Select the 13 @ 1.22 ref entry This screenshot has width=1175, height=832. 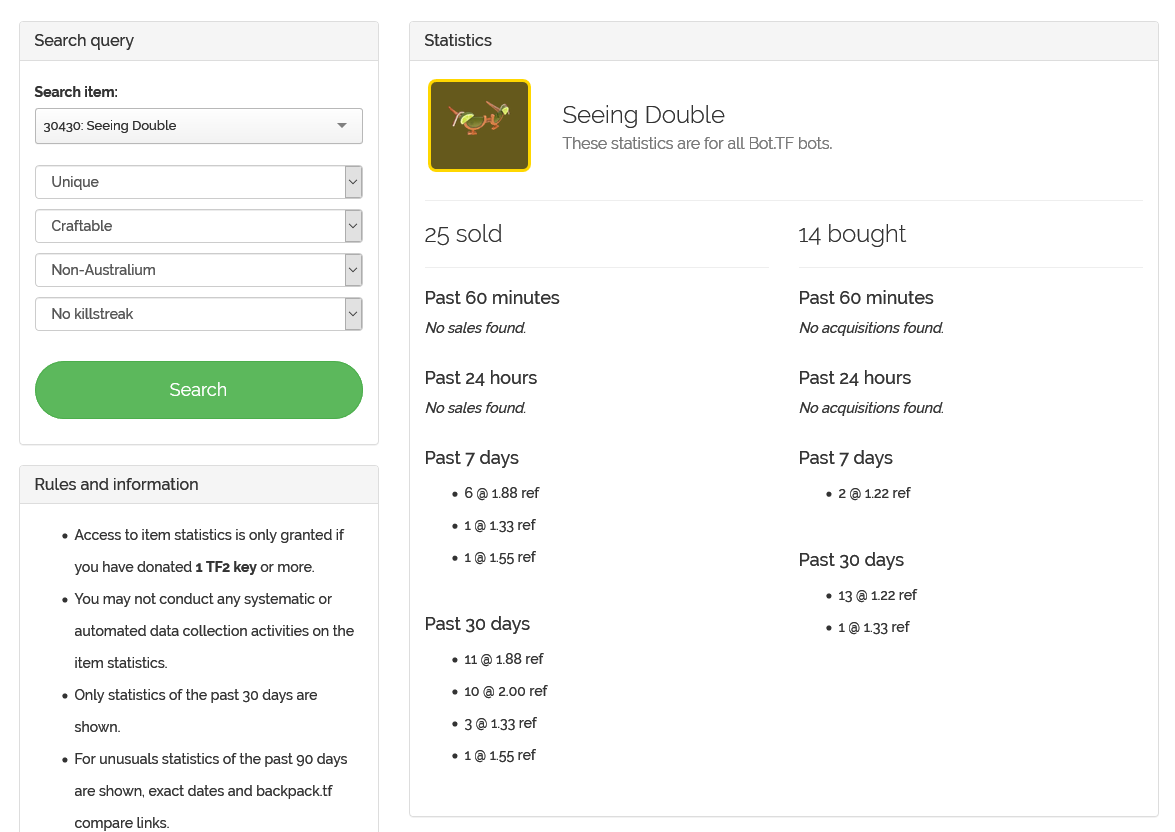coord(877,595)
